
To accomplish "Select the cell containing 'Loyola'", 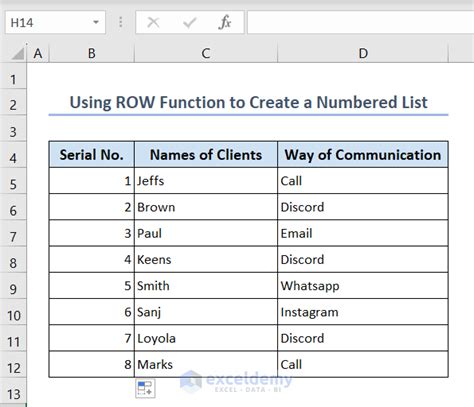I will pos(206,338).
